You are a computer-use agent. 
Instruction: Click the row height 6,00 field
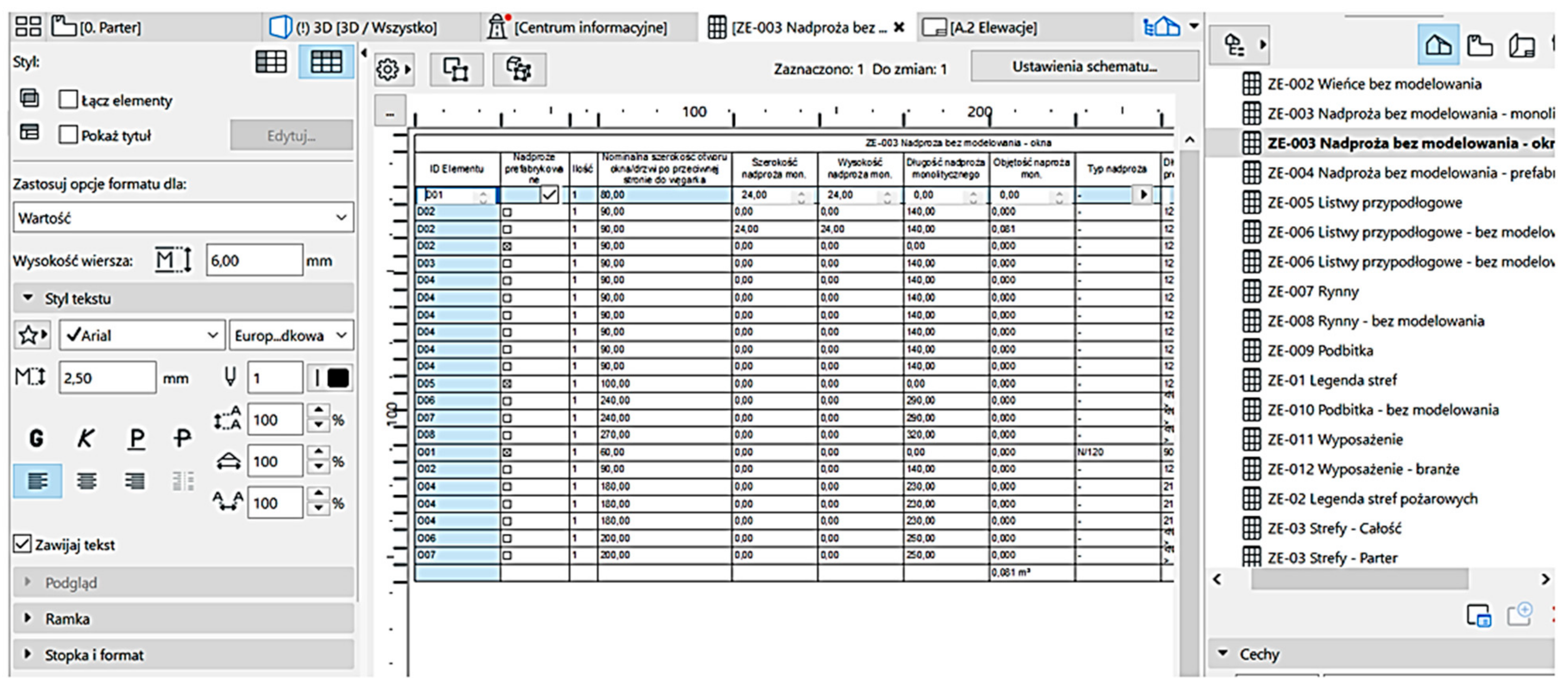point(253,261)
